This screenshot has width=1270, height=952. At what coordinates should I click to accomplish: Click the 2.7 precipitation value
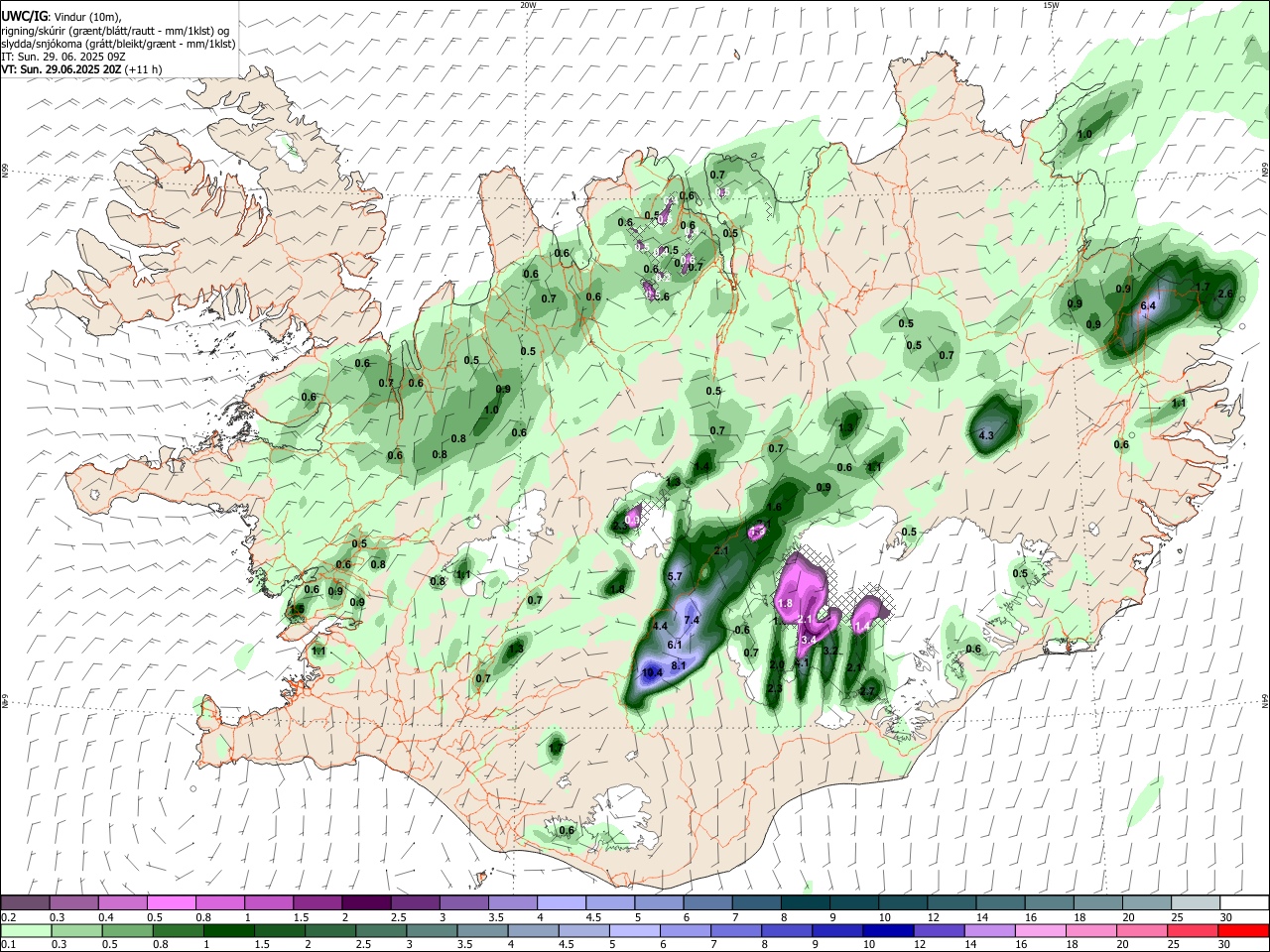point(868,691)
